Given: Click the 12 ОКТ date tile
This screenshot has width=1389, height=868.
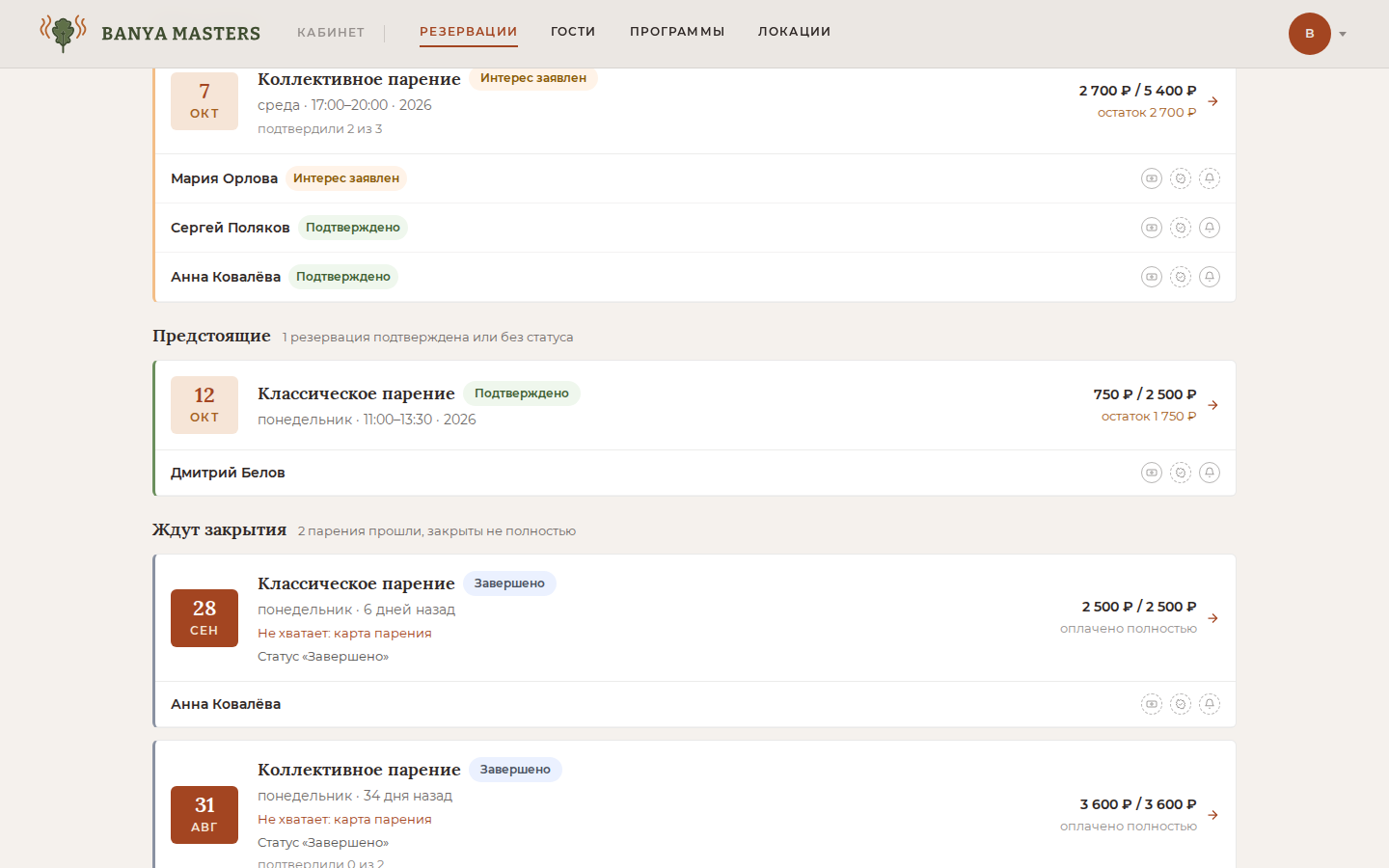Looking at the screenshot, I should (x=204, y=405).
